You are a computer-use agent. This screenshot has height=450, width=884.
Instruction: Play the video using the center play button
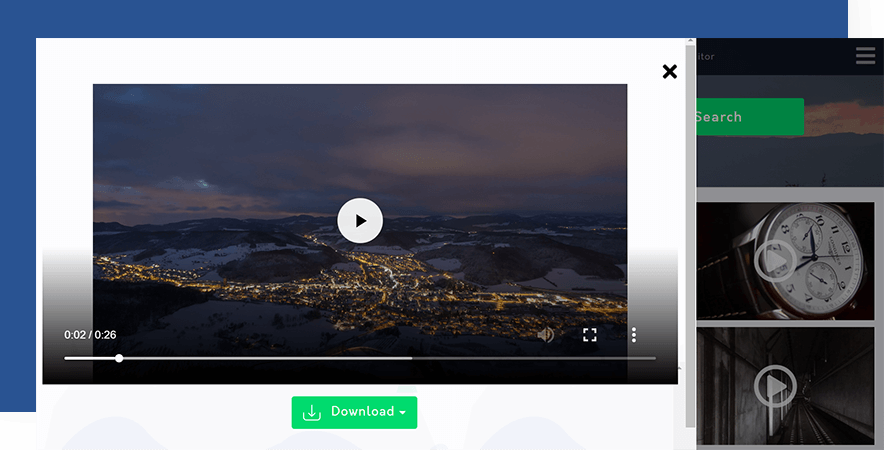(x=360, y=221)
